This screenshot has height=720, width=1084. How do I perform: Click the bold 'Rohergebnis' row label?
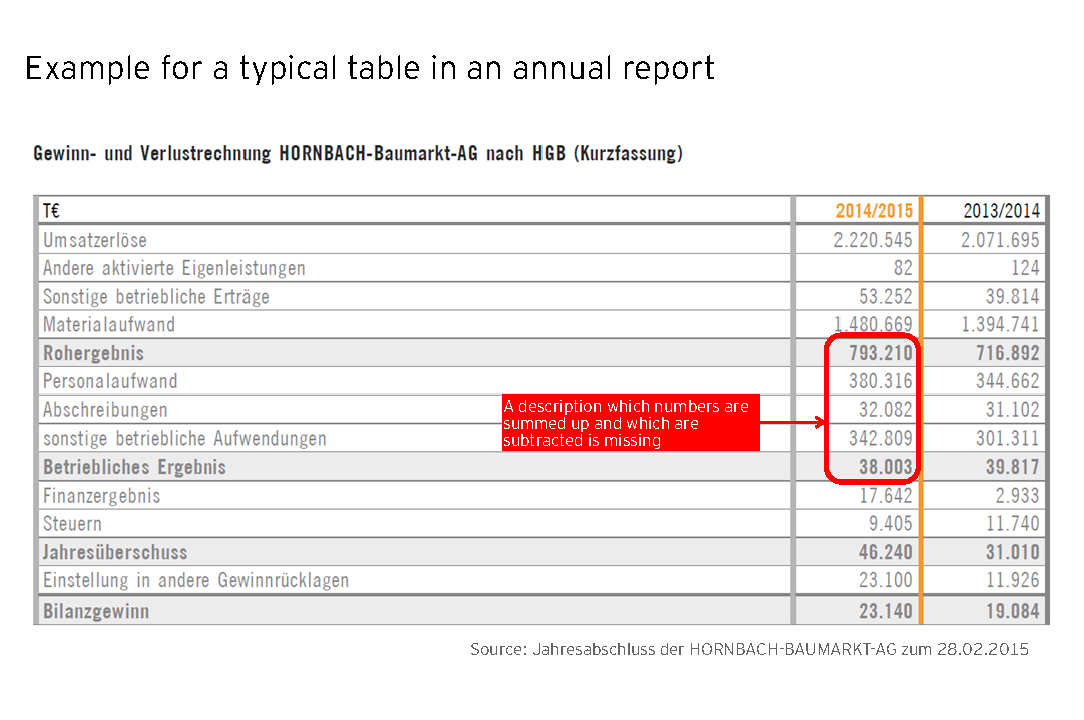click(93, 353)
